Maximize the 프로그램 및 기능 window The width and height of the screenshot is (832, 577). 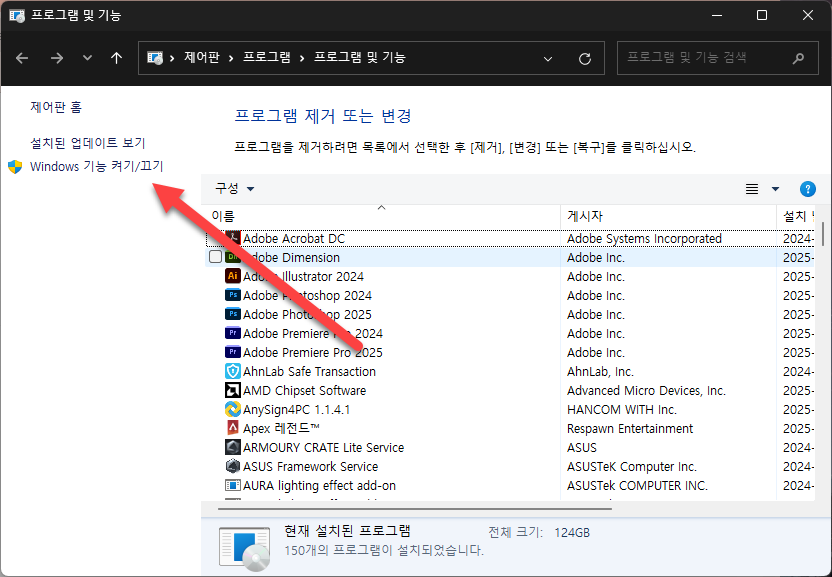pos(762,15)
